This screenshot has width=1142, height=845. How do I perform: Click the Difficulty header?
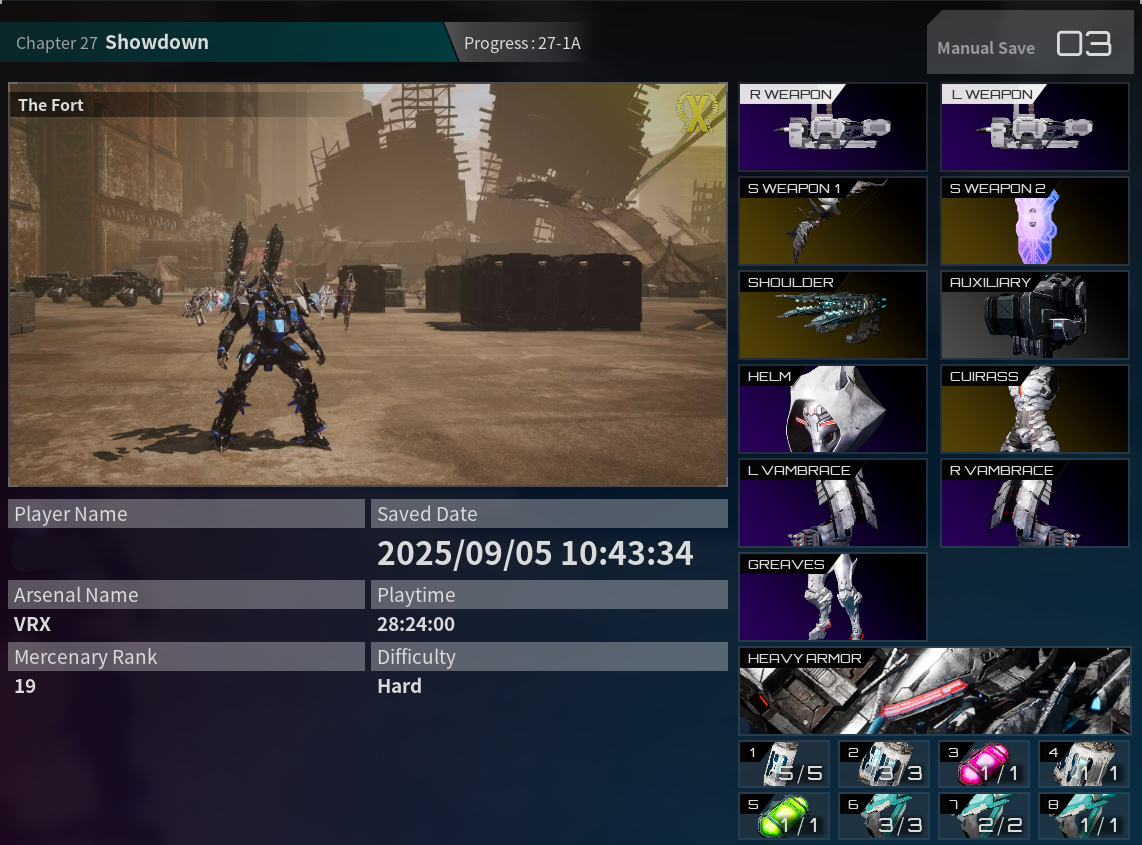(x=549, y=656)
